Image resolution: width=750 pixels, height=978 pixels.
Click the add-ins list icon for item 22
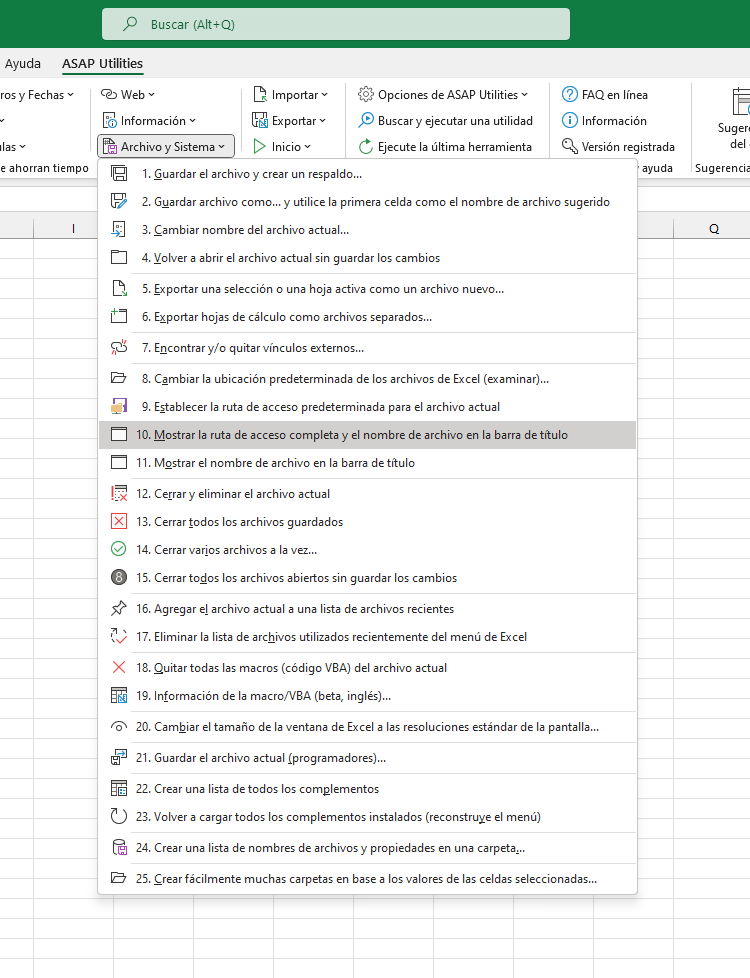click(x=119, y=788)
